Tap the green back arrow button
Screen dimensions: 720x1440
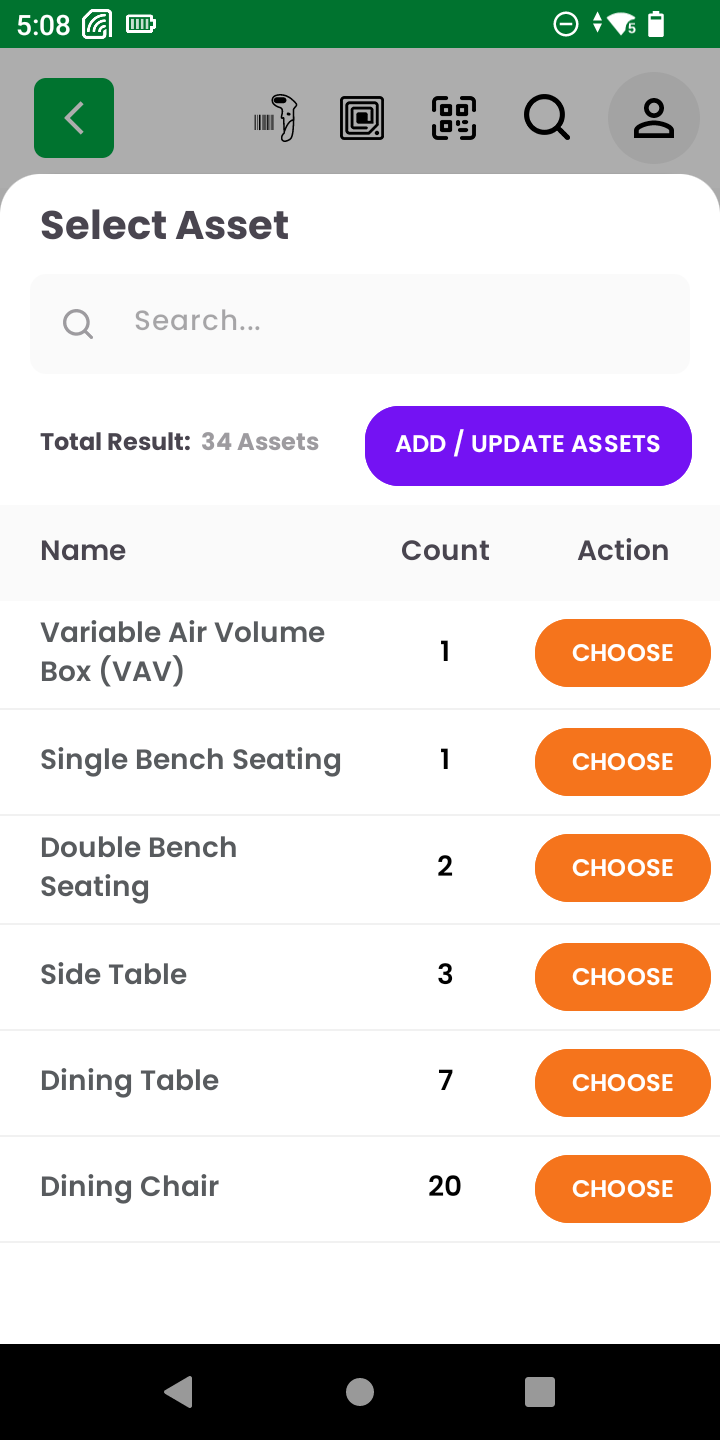coord(74,118)
